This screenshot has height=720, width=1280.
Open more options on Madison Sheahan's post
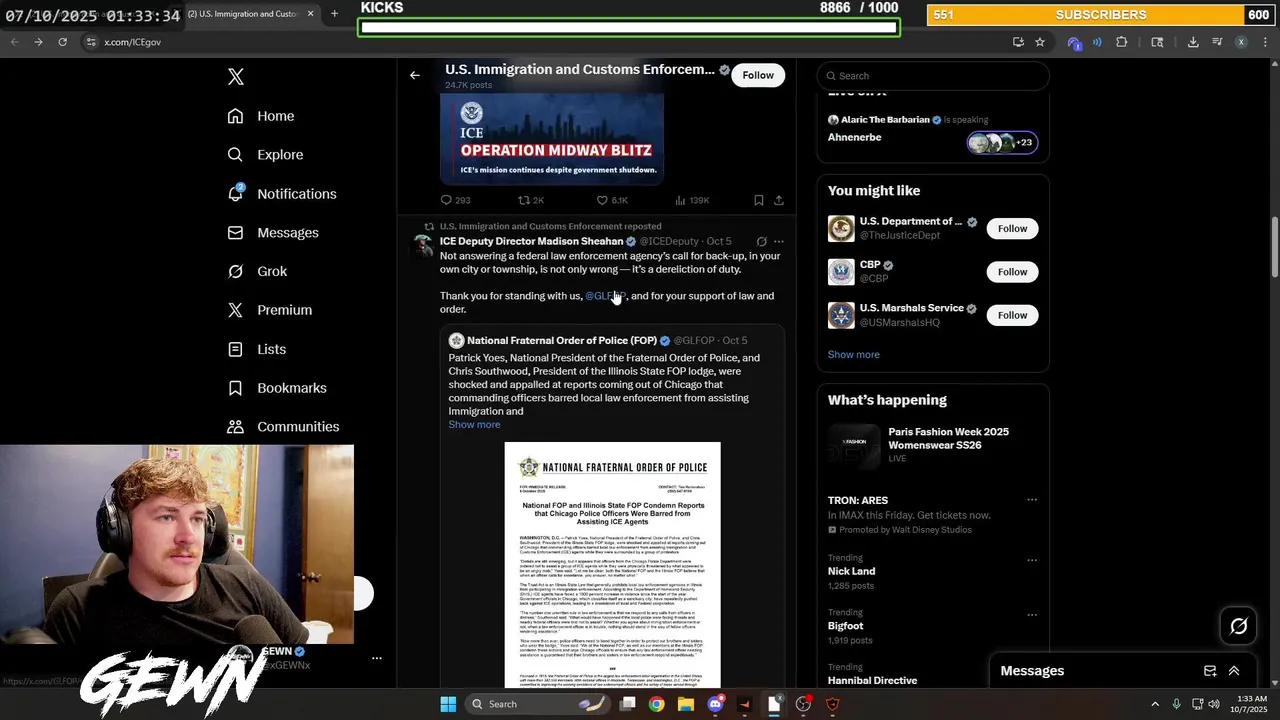tap(779, 241)
